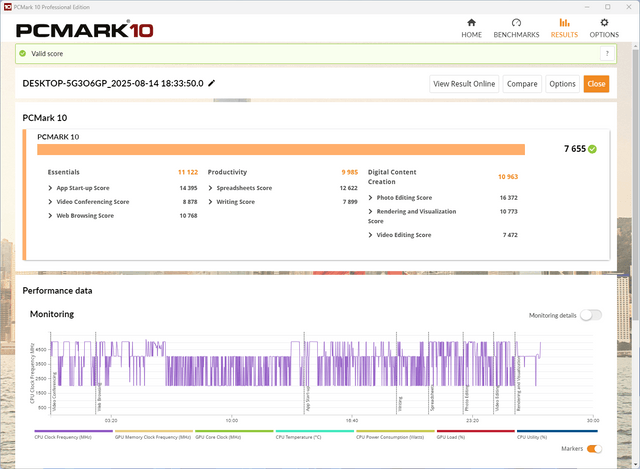Expand Writing Score details
This screenshot has width=640, height=469.
tap(210, 202)
